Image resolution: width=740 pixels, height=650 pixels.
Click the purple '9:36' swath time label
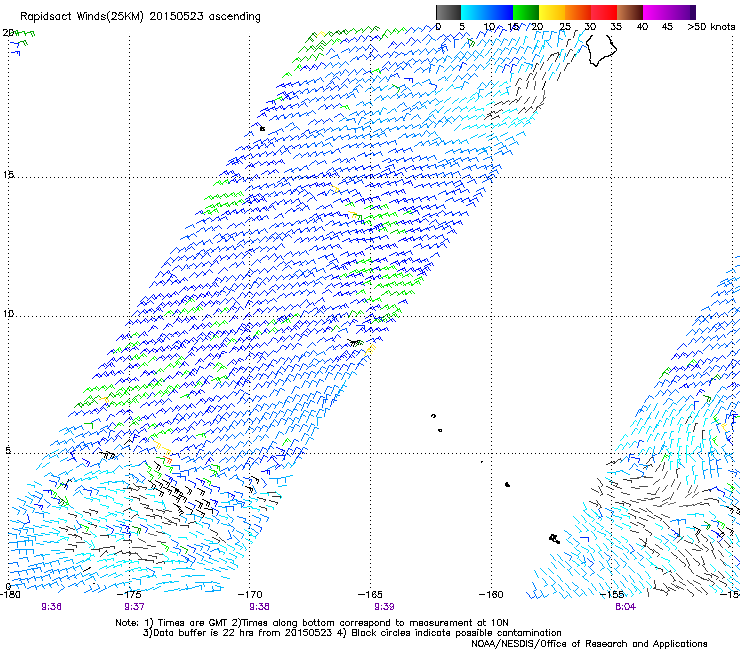pos(51,607)
